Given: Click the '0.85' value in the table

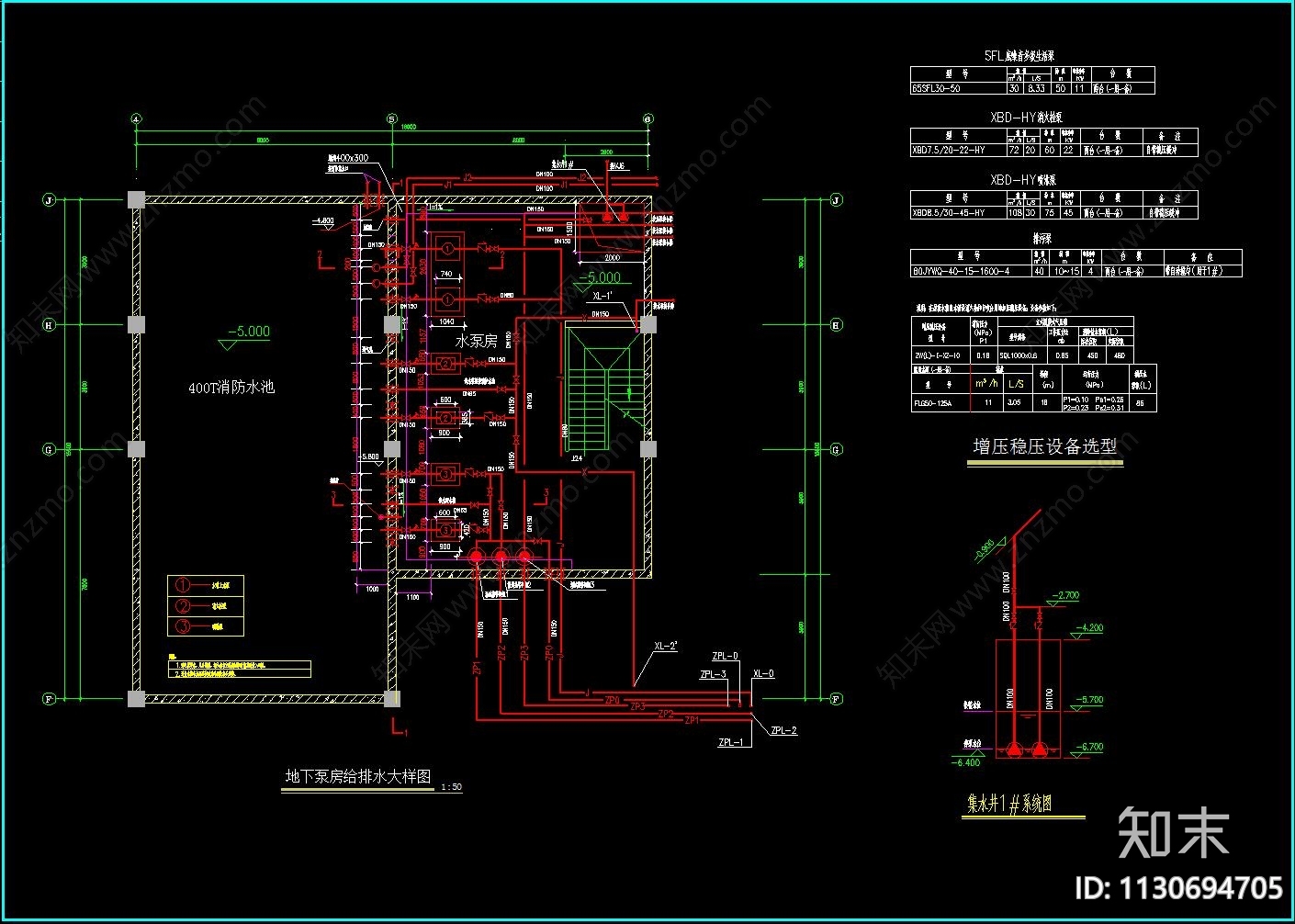Looking at the screenshot, I should (x=1062, y=355).
